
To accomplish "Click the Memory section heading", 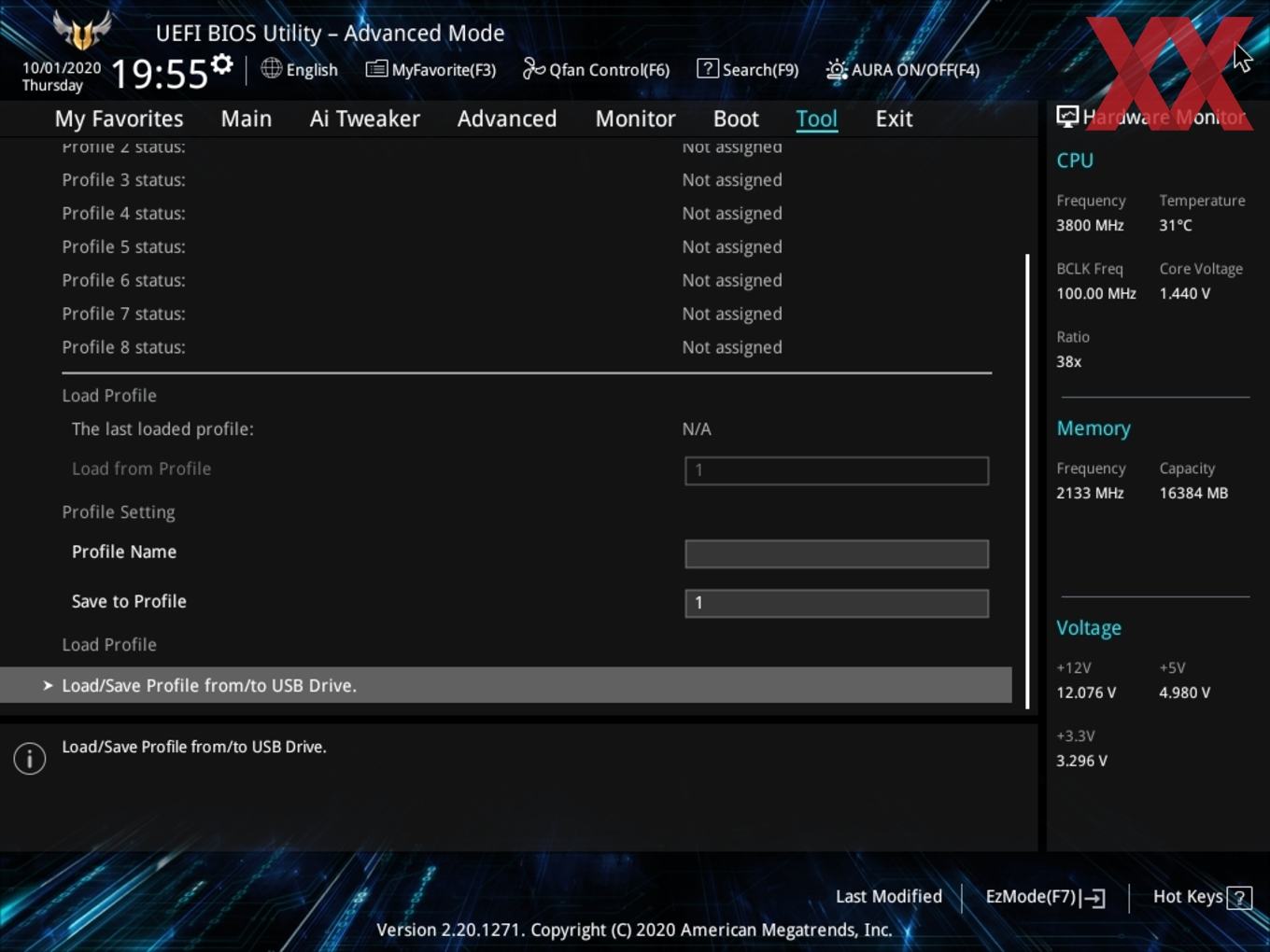I will [x=1094, y=428].
